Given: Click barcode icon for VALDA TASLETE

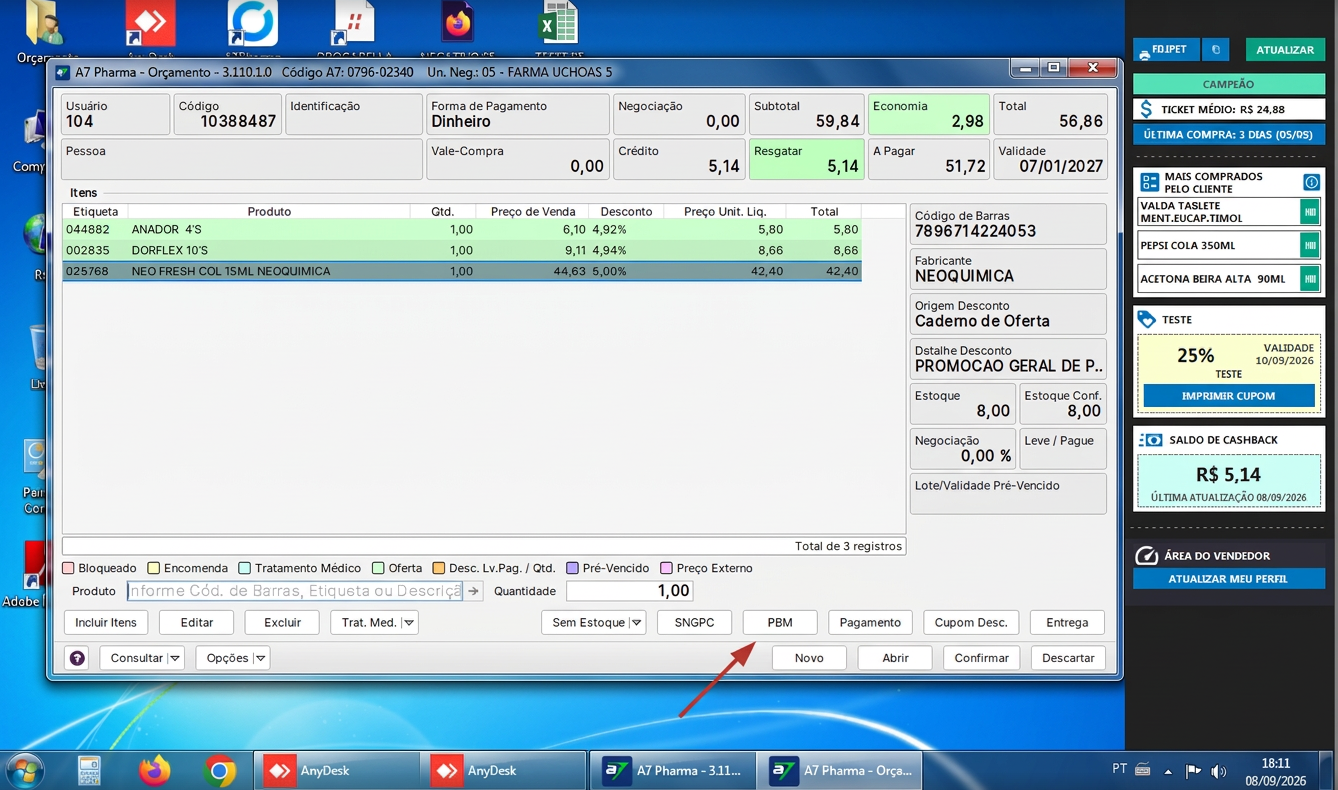Looking at the screenshot, I should pos(1309,211).
